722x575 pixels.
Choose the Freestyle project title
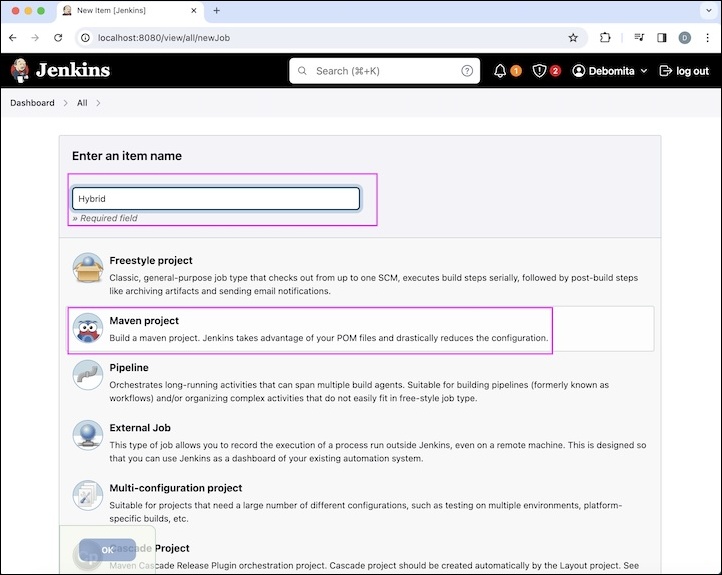tap(151, 261)
